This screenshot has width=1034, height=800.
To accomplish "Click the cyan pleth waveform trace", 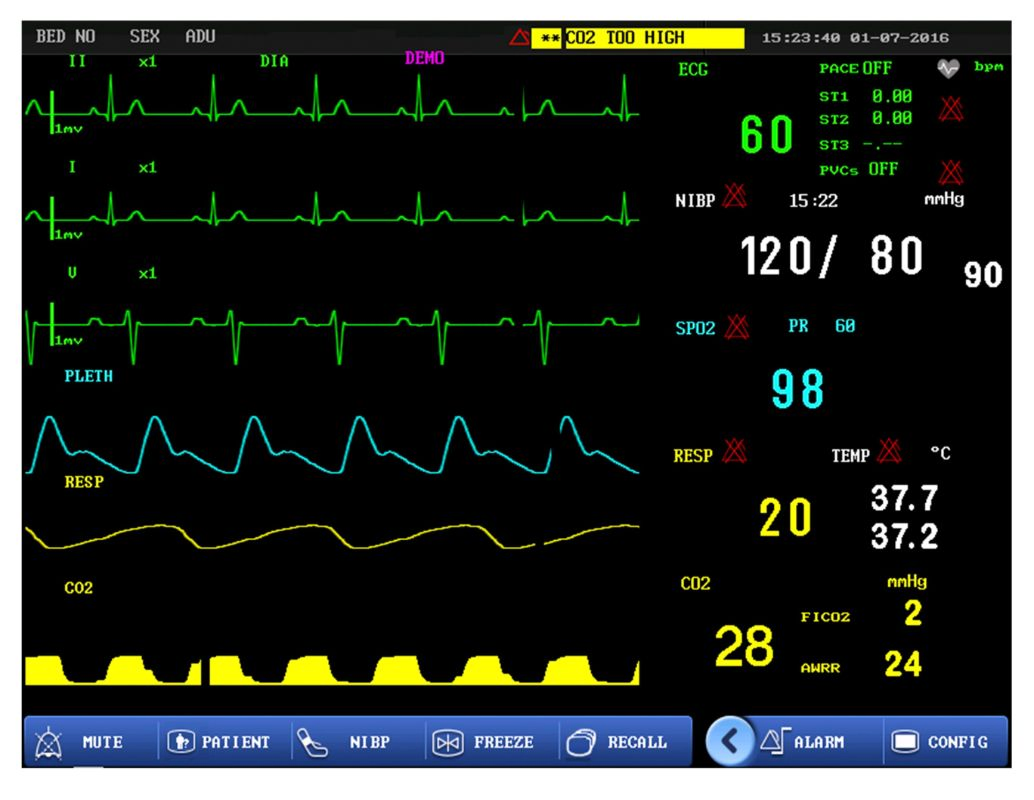I will pos(332,445).
